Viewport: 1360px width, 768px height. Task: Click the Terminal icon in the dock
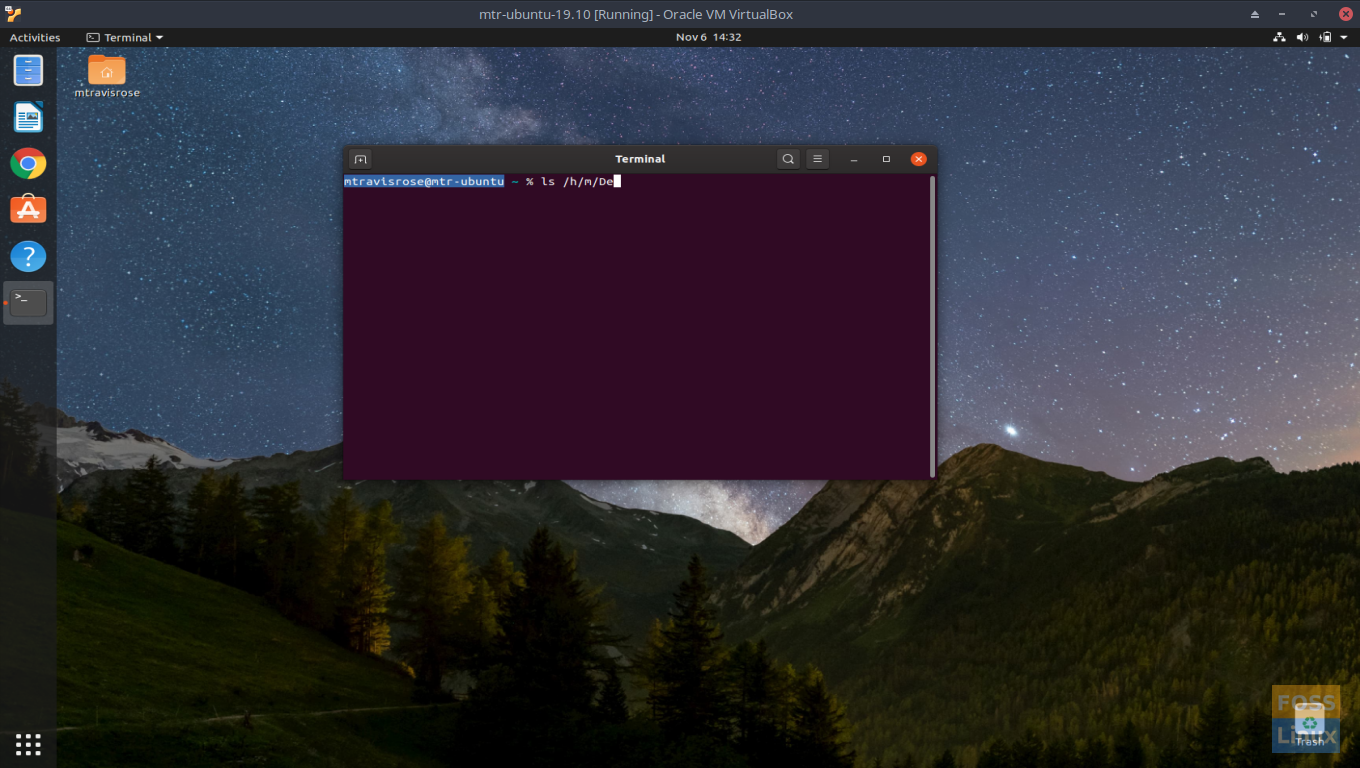click(x=28, y=302)
